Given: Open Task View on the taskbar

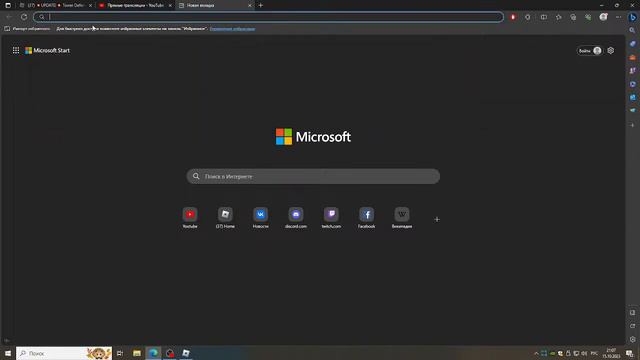Looking at the screenshot, I should click(x=120, y=353).
